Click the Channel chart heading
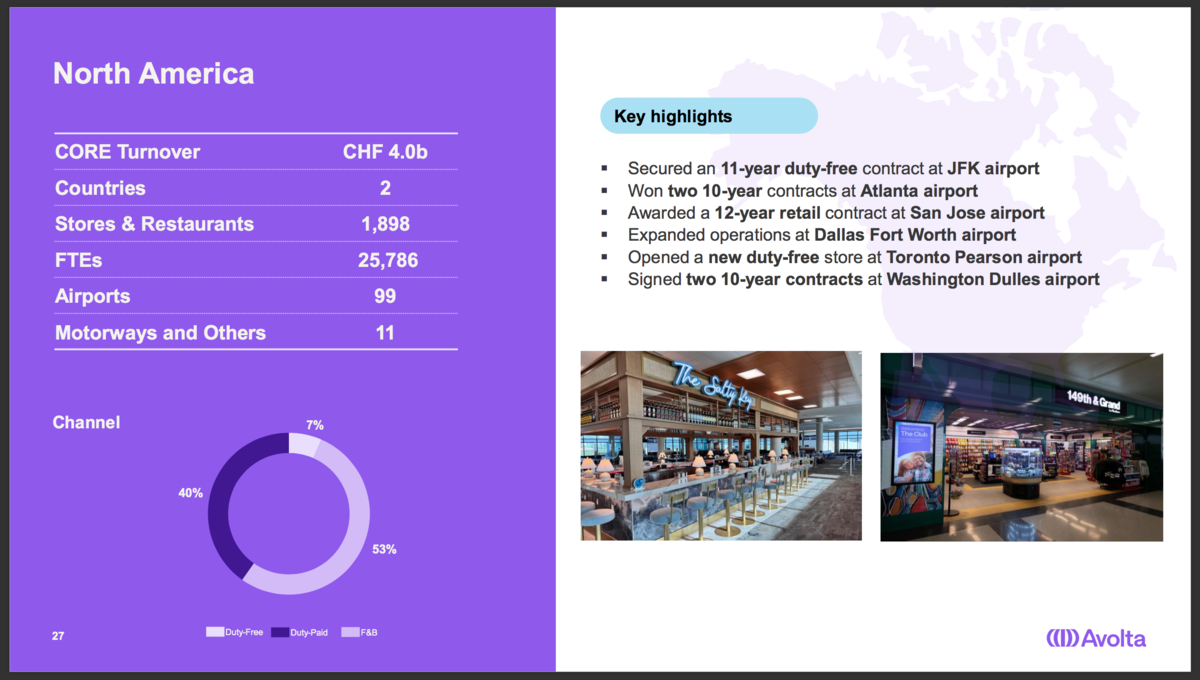The width and height of the screenshot is (1200, 680). tap(86, 422)
